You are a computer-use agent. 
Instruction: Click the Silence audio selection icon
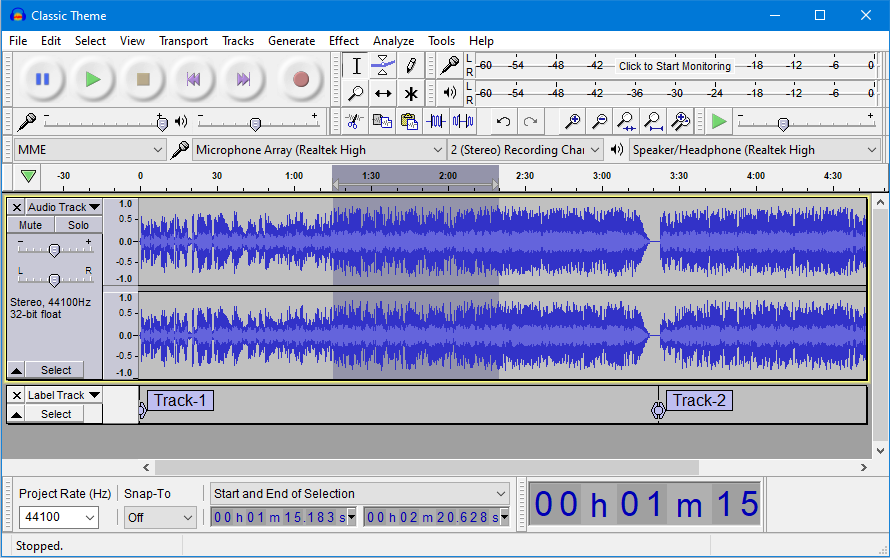[463, 121]
